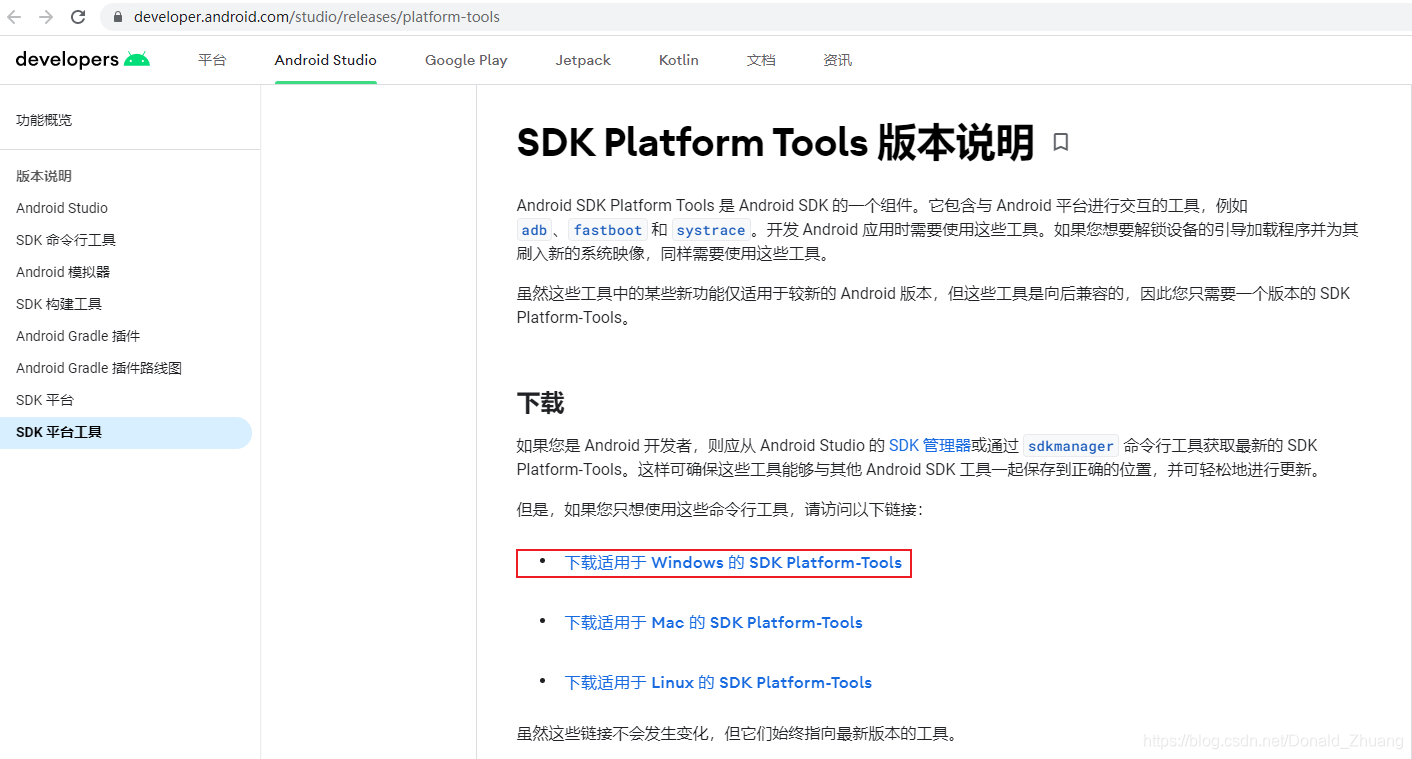
Task: Click the adb code label
Action: (534, 230)
